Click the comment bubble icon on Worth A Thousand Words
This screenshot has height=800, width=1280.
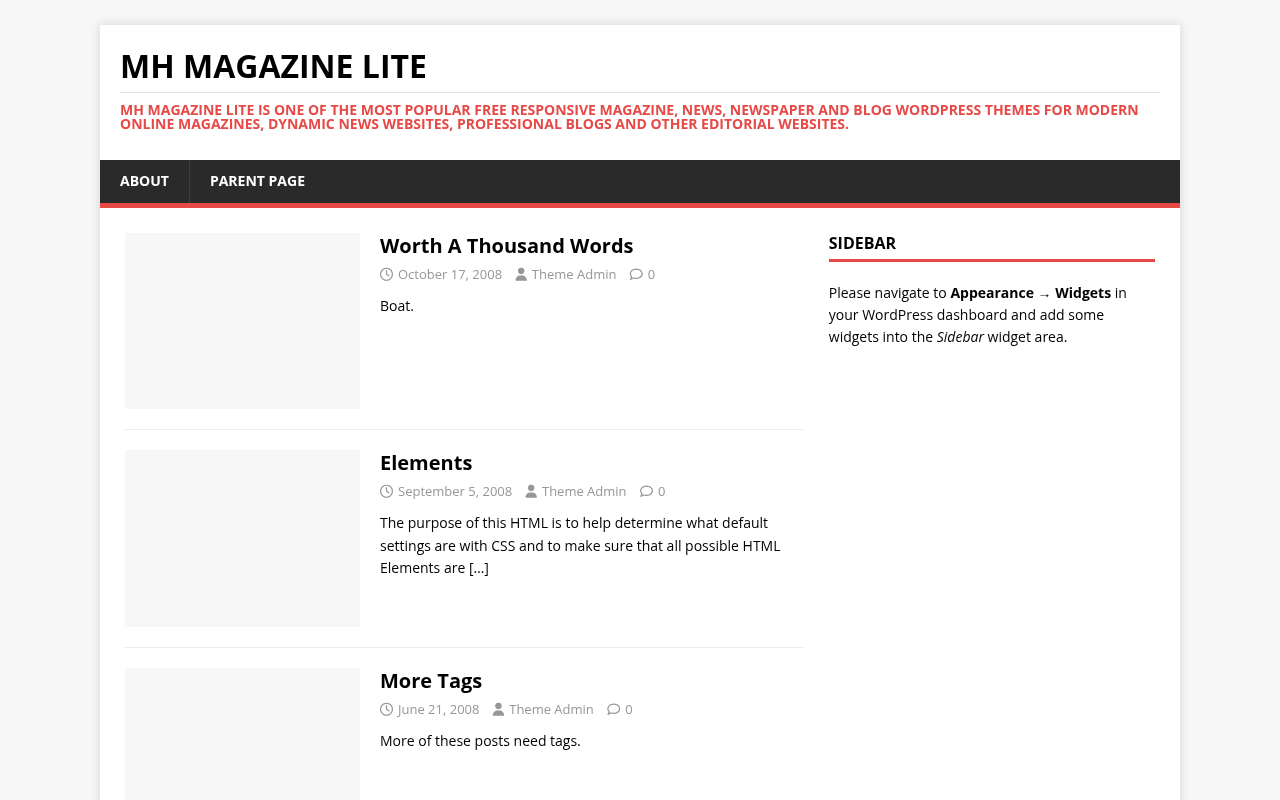636,274
